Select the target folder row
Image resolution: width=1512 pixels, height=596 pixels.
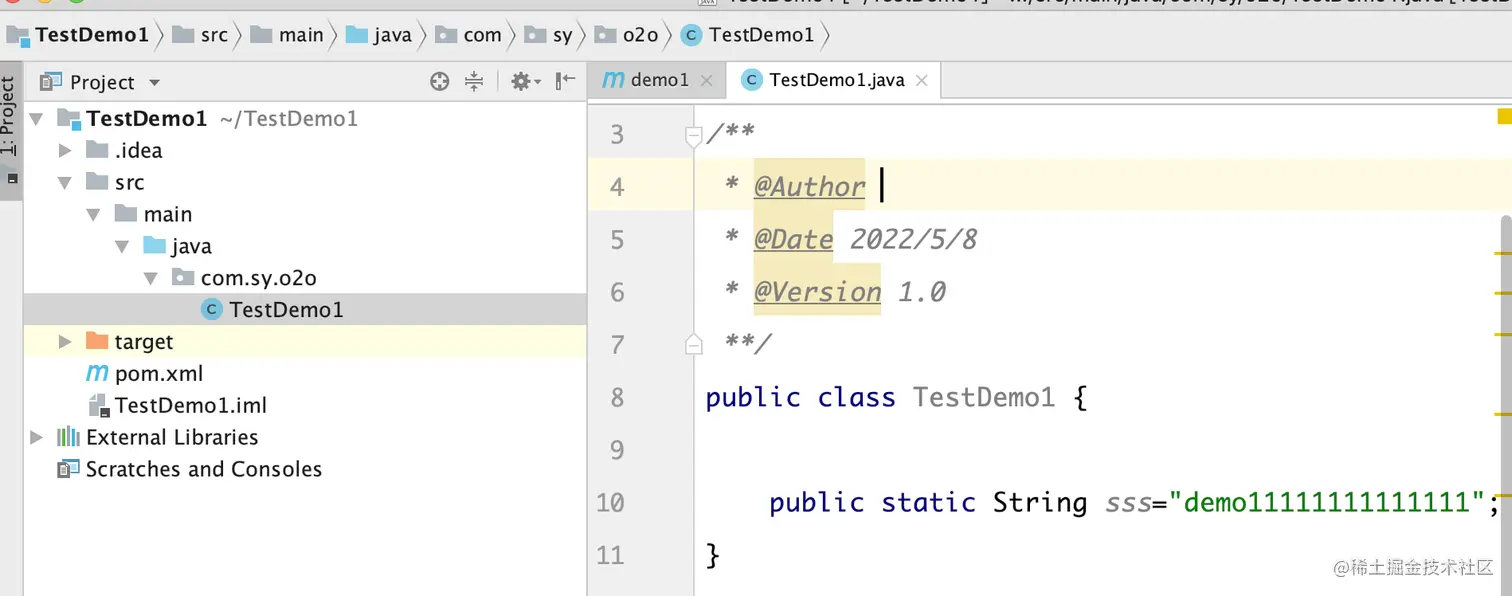(304, 342)
